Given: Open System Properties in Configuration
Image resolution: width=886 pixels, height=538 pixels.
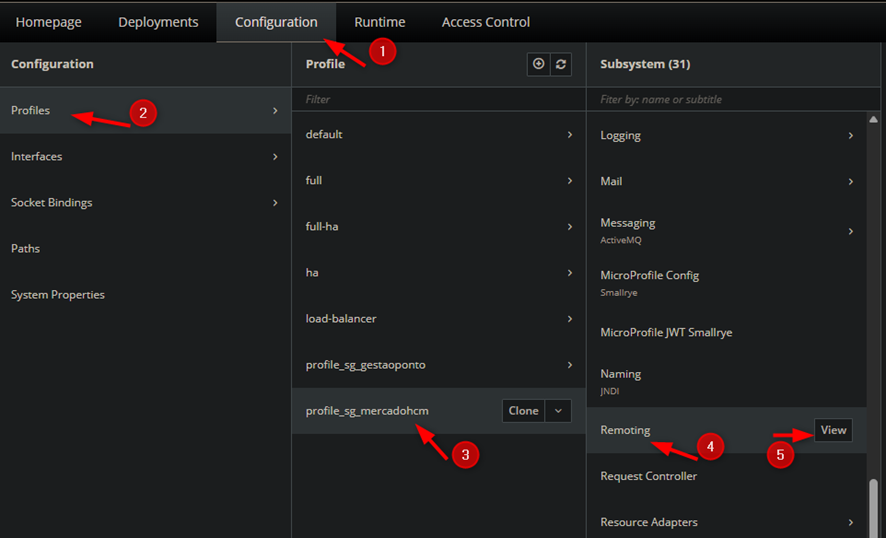Looking at the screenshot, I should click(58, 295).
